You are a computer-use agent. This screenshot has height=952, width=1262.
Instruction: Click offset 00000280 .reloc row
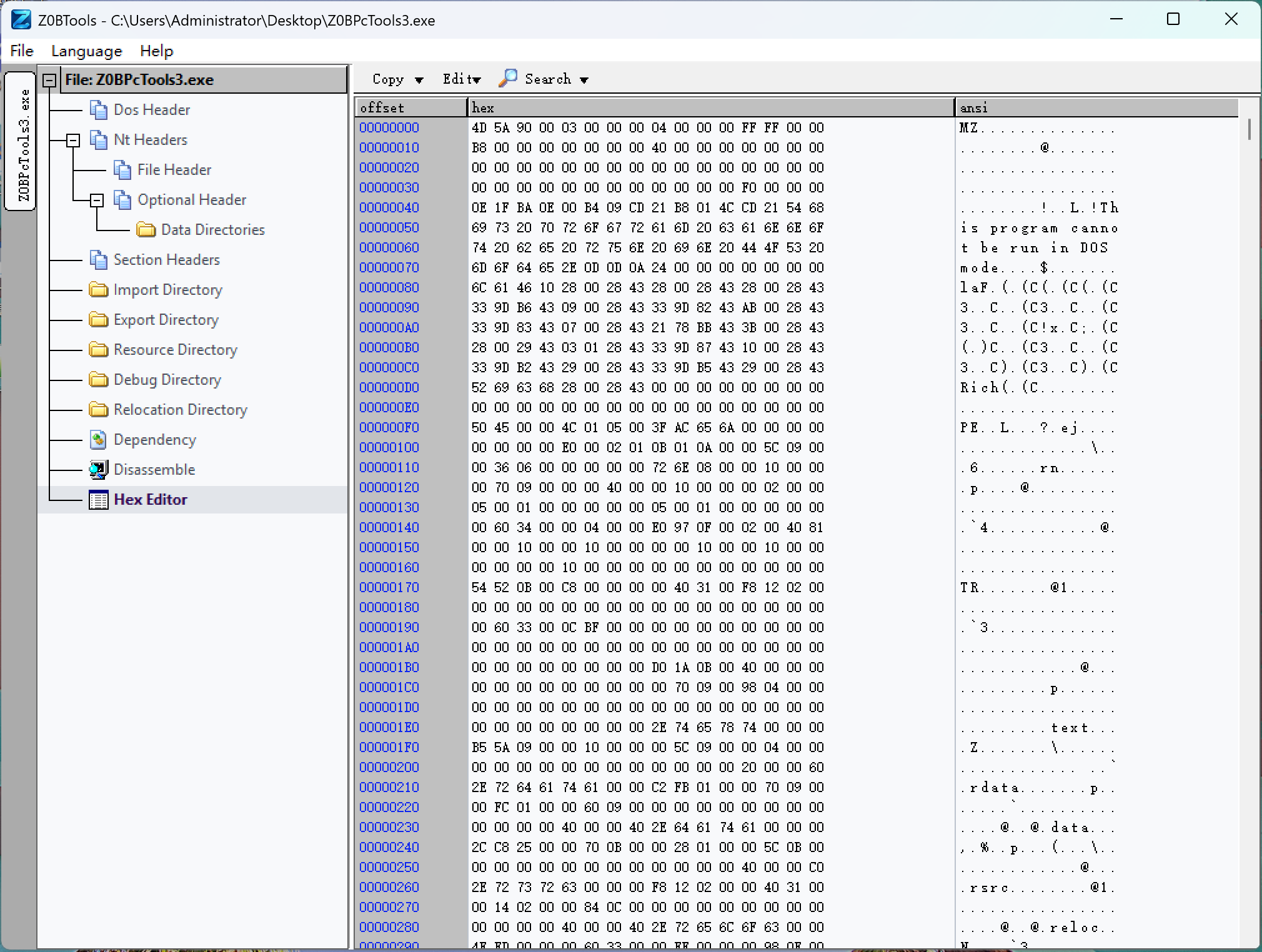pos(389,928)
